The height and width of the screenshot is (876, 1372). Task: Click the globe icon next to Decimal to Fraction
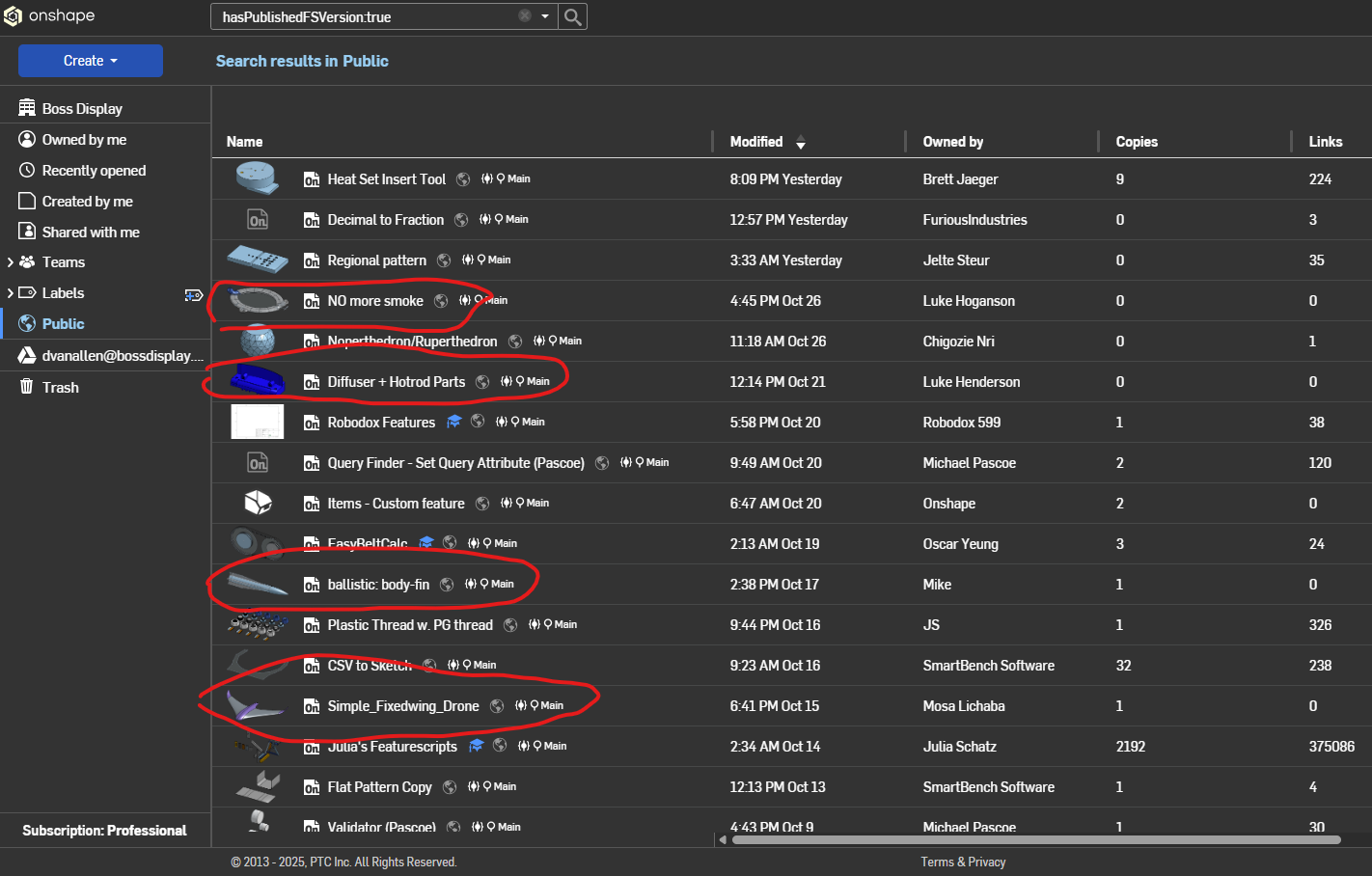pos(461,220)
